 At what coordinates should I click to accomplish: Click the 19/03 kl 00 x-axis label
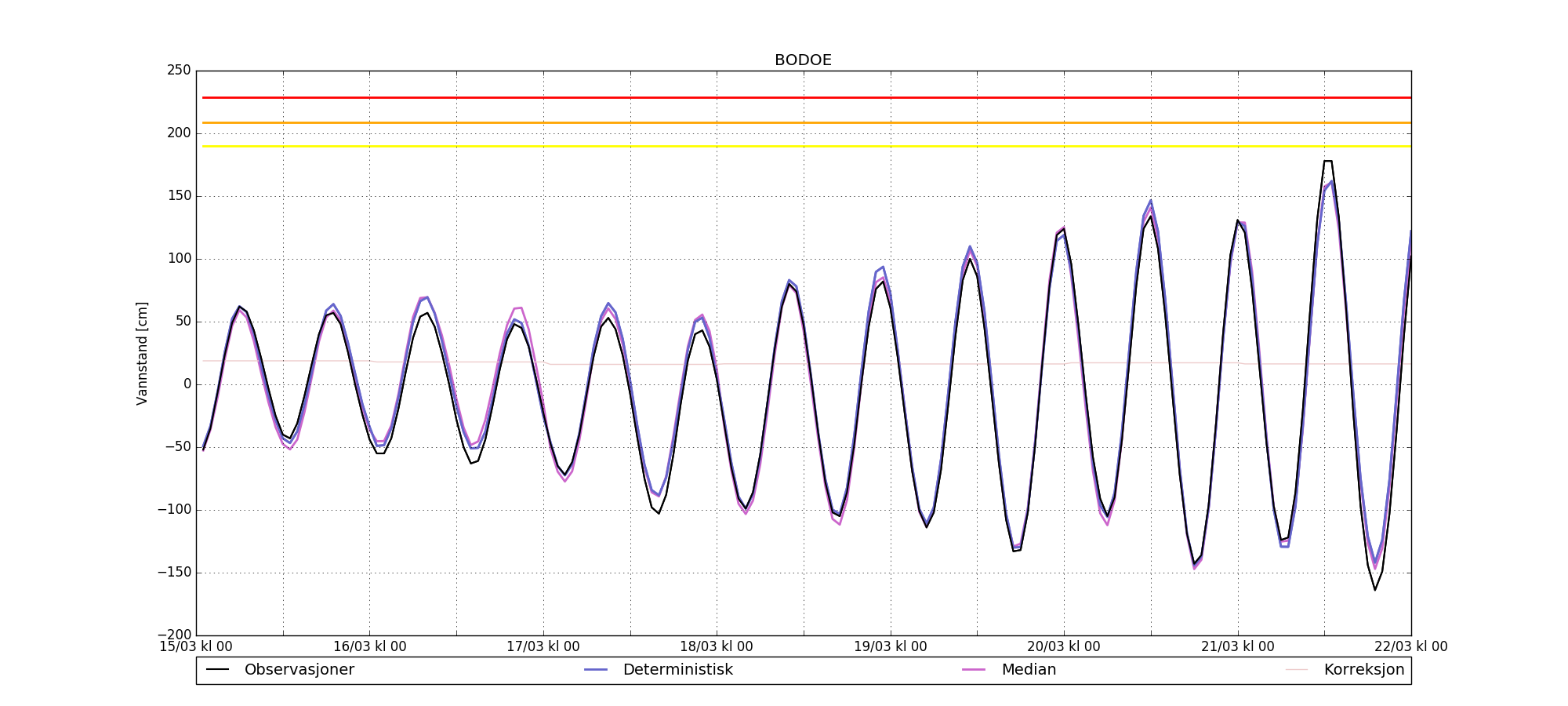890,647
